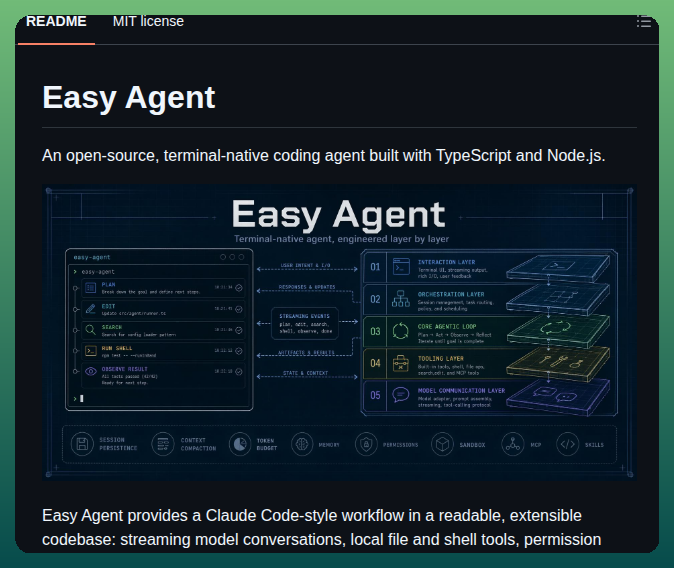Click the Interaction Layer 3D slab illustration
674x568 pixels.
pos(558,268)
